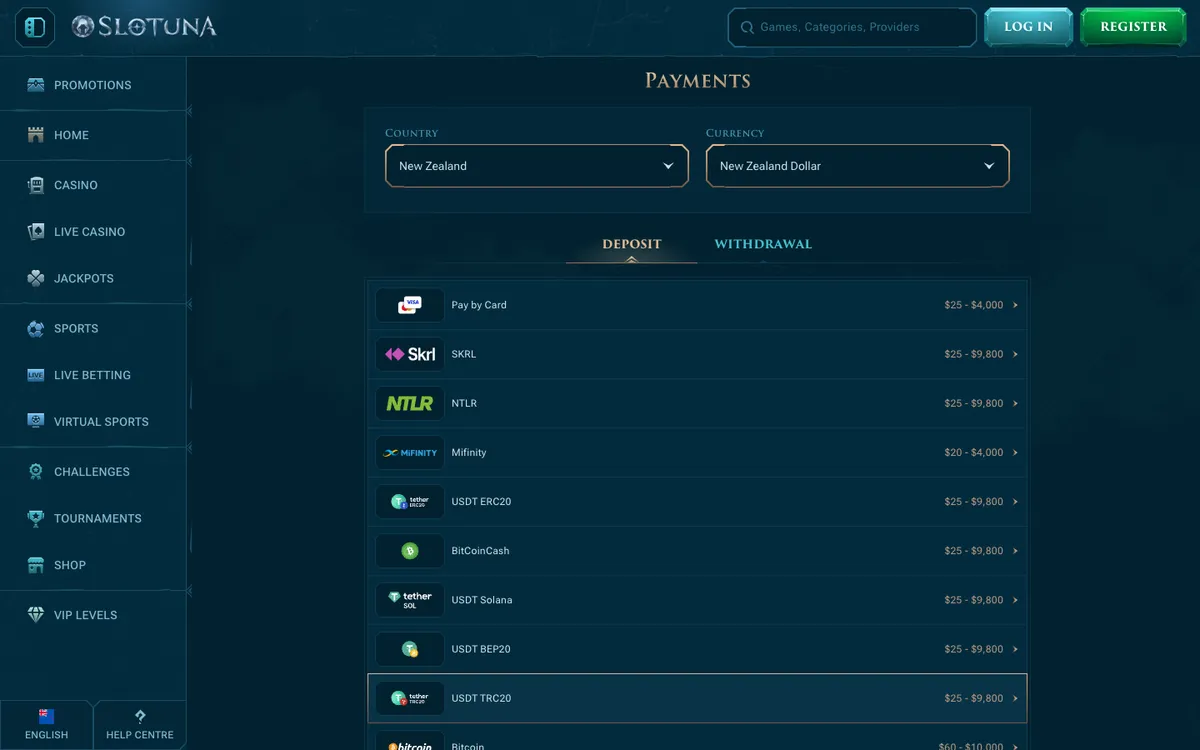
Task: Switch to the Deposit tab
Action: 632,244
